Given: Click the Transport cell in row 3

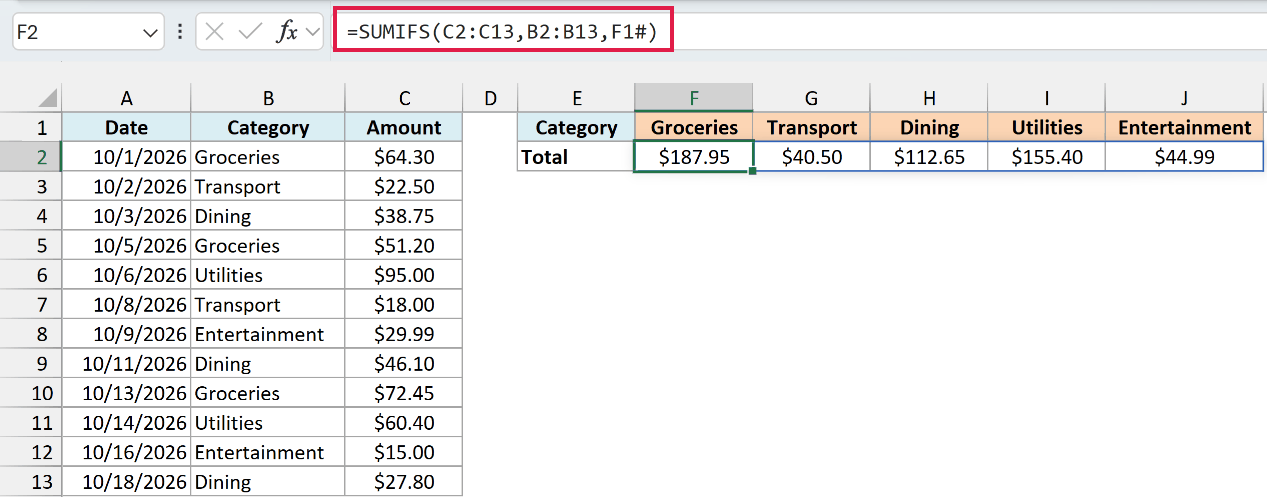Looking at the screenshot, I should point(268,186).
